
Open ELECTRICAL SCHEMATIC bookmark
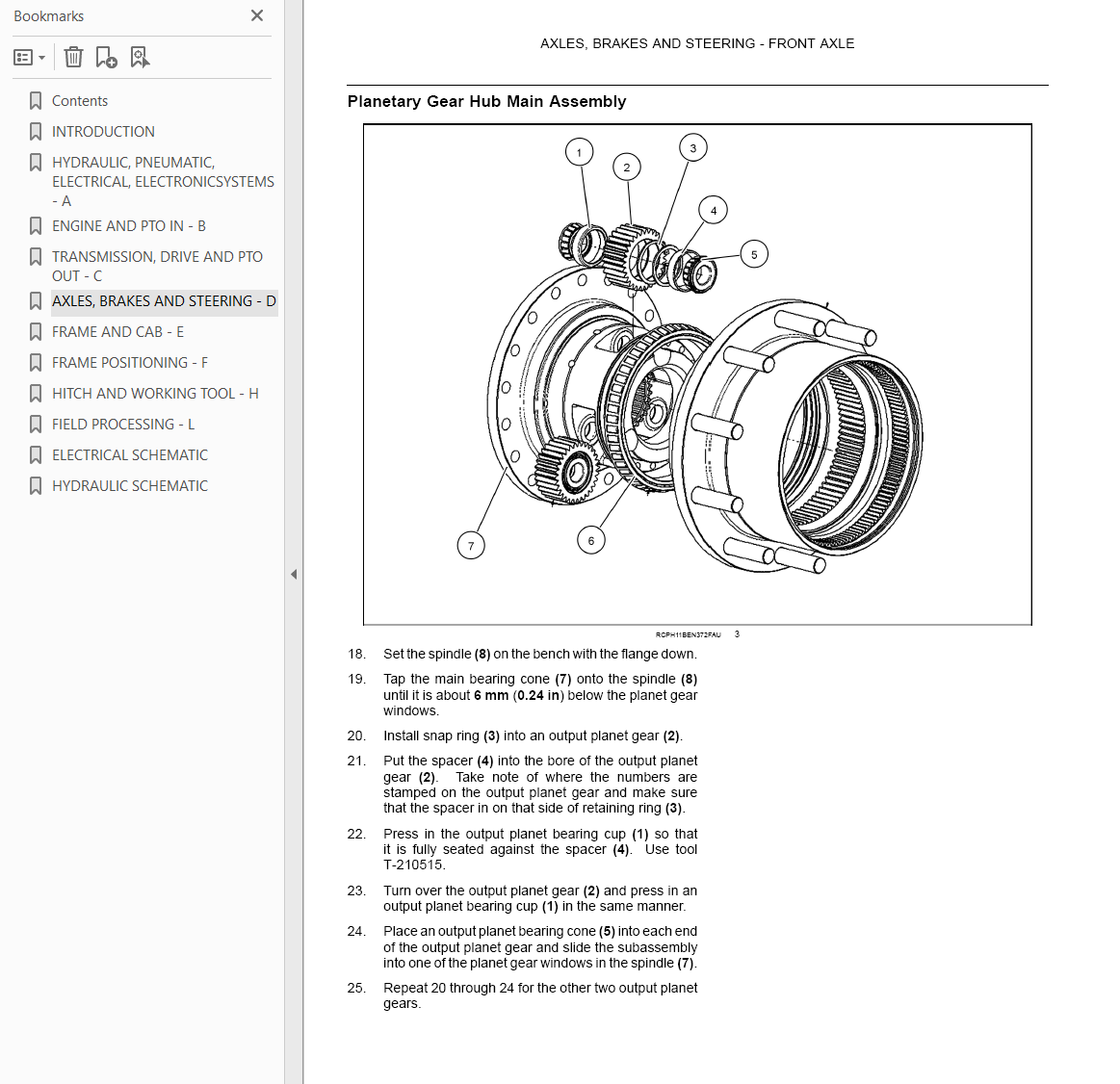tap(129, 455)
